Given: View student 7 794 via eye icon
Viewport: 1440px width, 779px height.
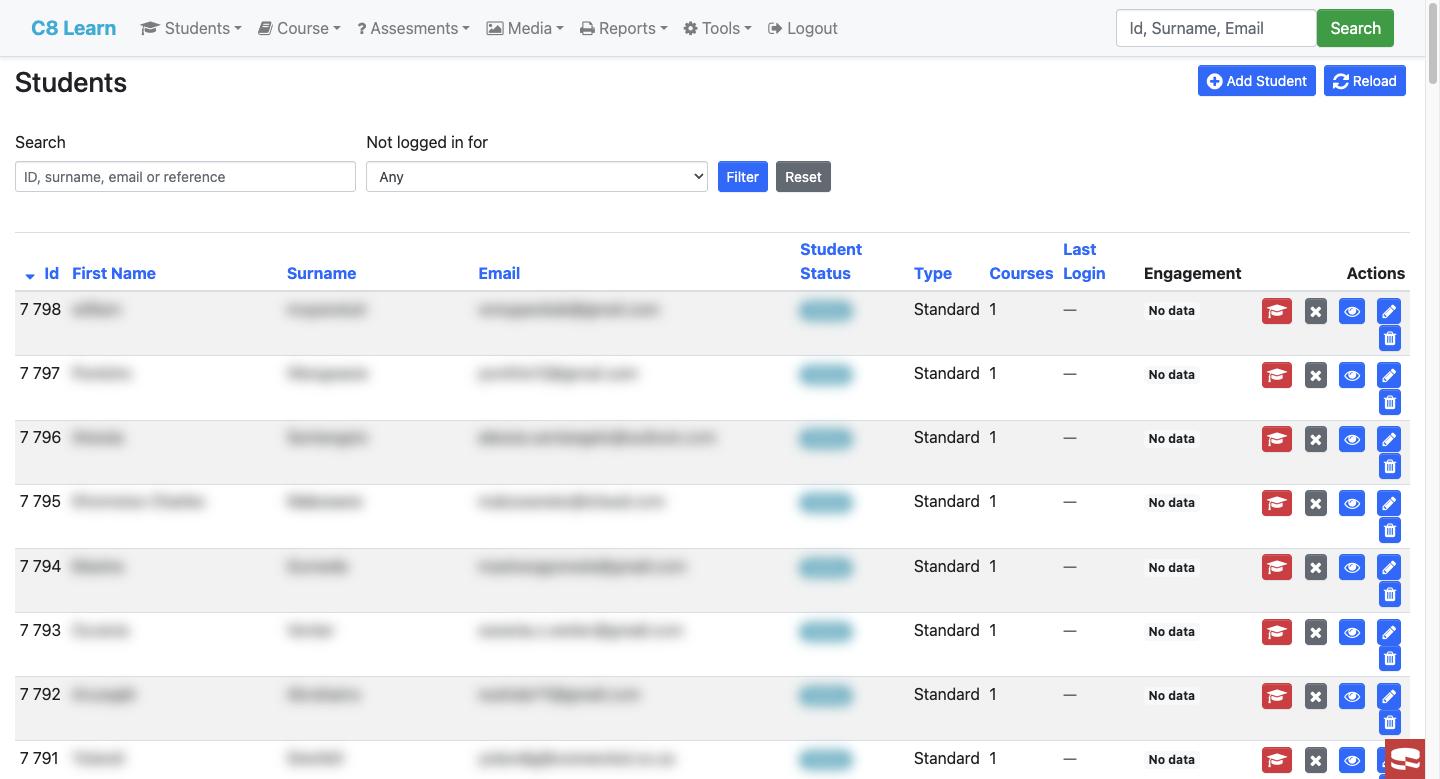Looking at the screenshot, I should (1352, 568).
